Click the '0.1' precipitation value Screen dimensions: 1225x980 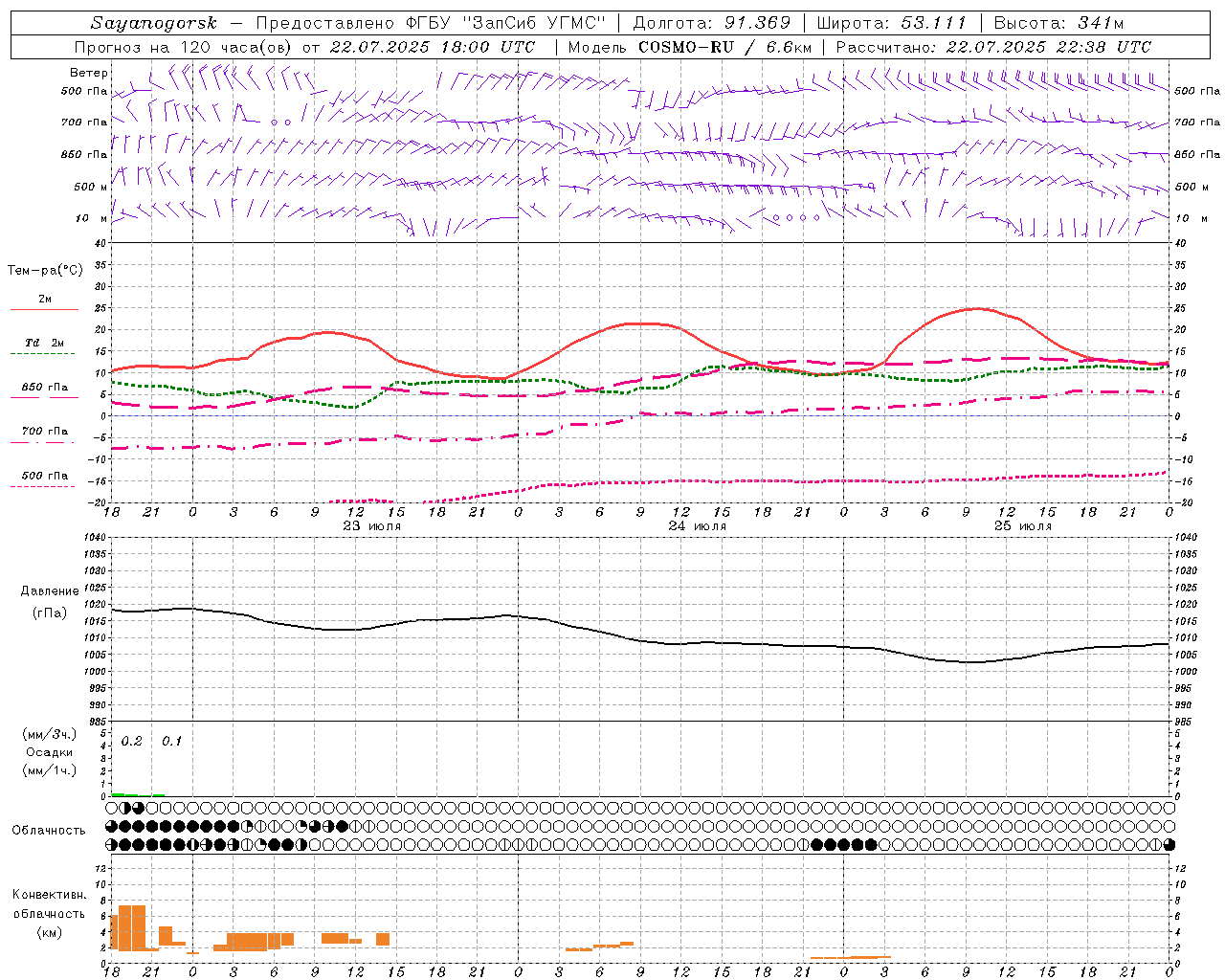171,742
